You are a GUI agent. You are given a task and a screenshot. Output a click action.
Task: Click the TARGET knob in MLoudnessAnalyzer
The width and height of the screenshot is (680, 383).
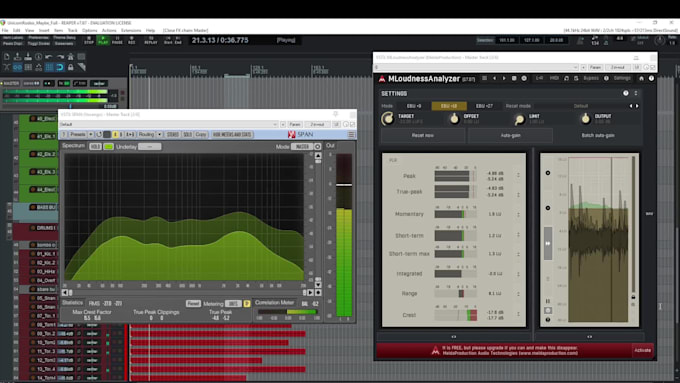[x=387, y=118]
